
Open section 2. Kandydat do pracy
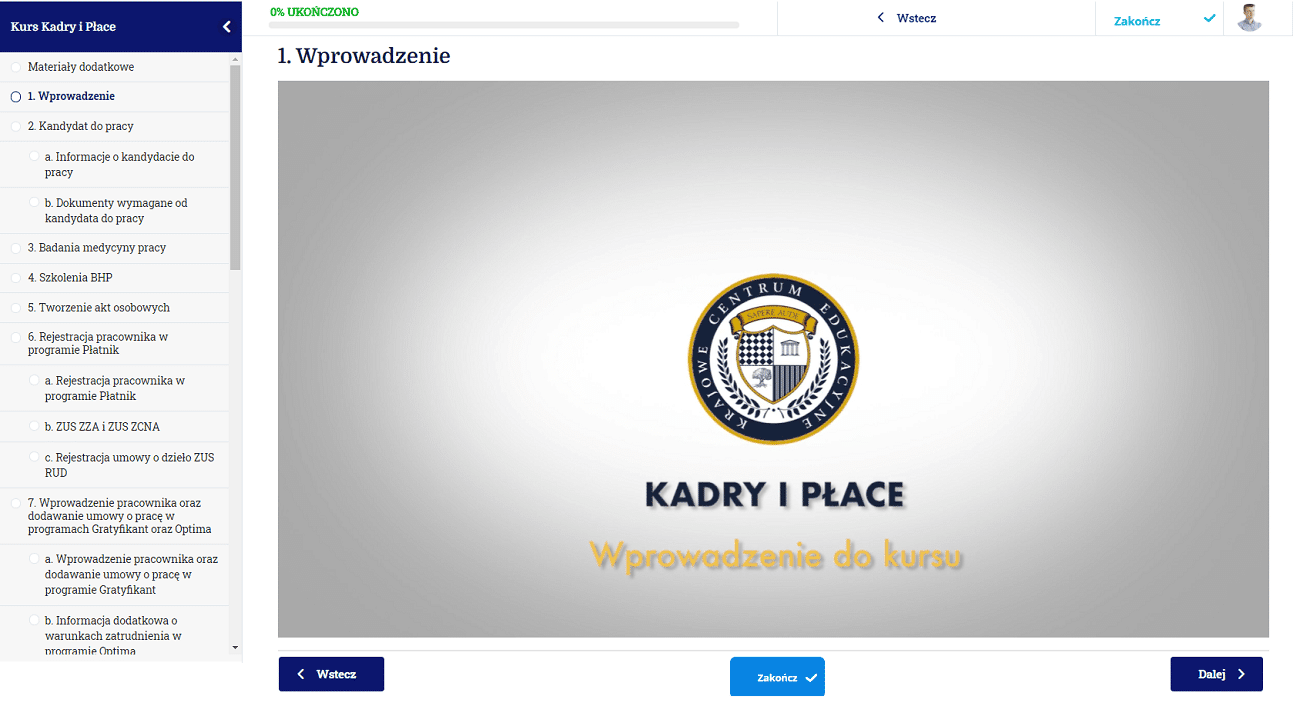[x=81, y=126]
